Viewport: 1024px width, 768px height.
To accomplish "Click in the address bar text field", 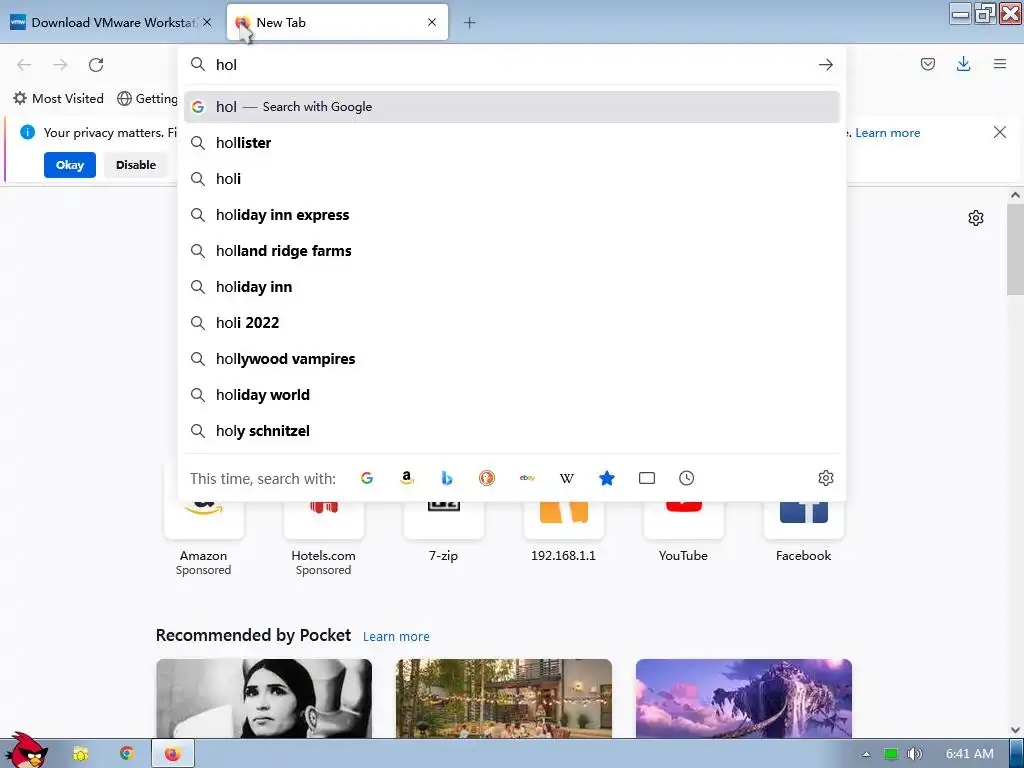I will coord(511,65).
